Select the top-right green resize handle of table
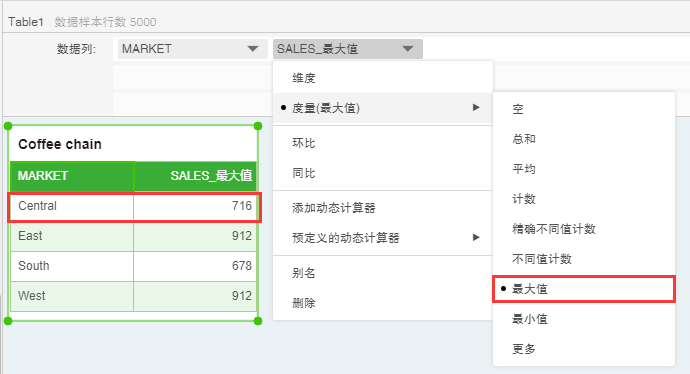 pos(258,126)
